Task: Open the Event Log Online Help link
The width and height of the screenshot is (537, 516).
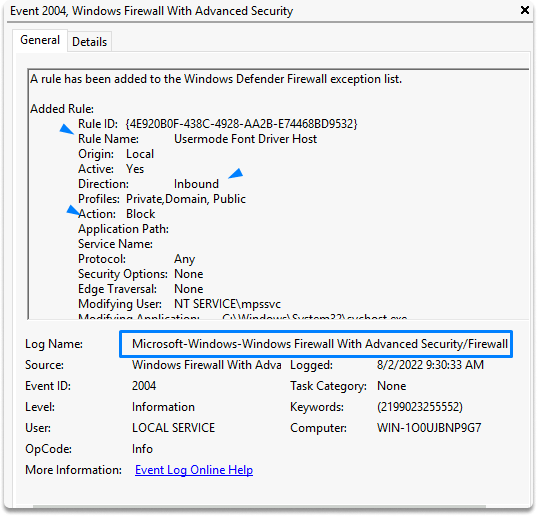Action: pos(194,470)
